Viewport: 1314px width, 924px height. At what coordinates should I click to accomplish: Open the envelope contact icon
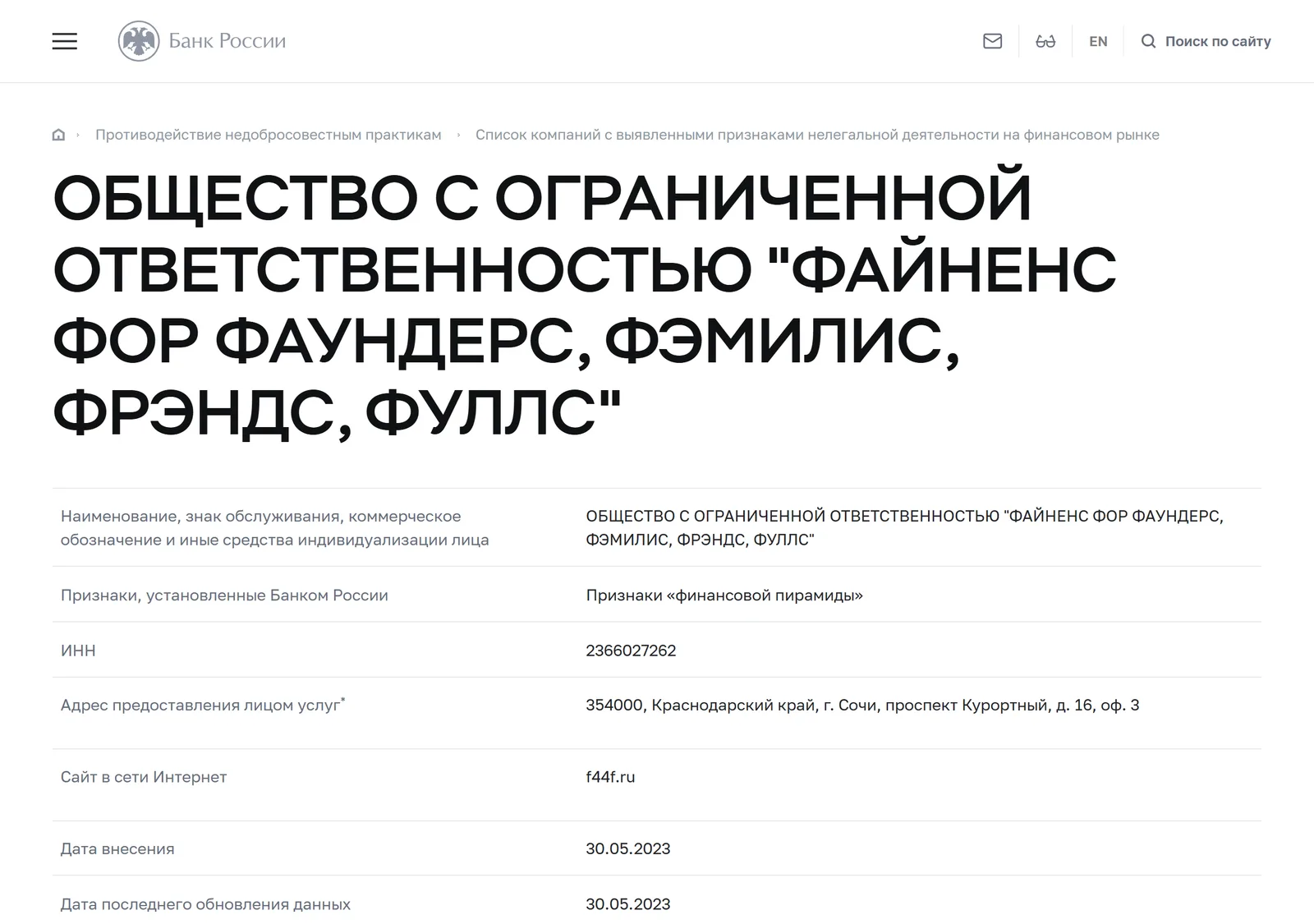992,41
